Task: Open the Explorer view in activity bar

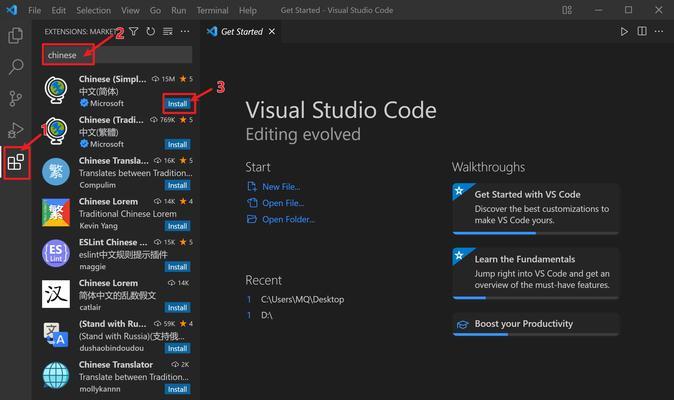Action: [x=15, y=35]
